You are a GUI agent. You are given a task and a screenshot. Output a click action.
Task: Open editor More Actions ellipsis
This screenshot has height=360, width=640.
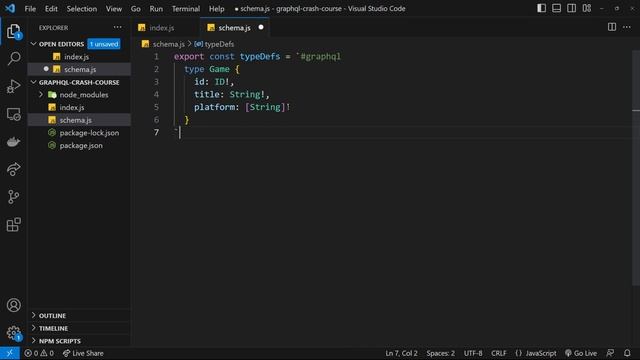coord(627,27)
